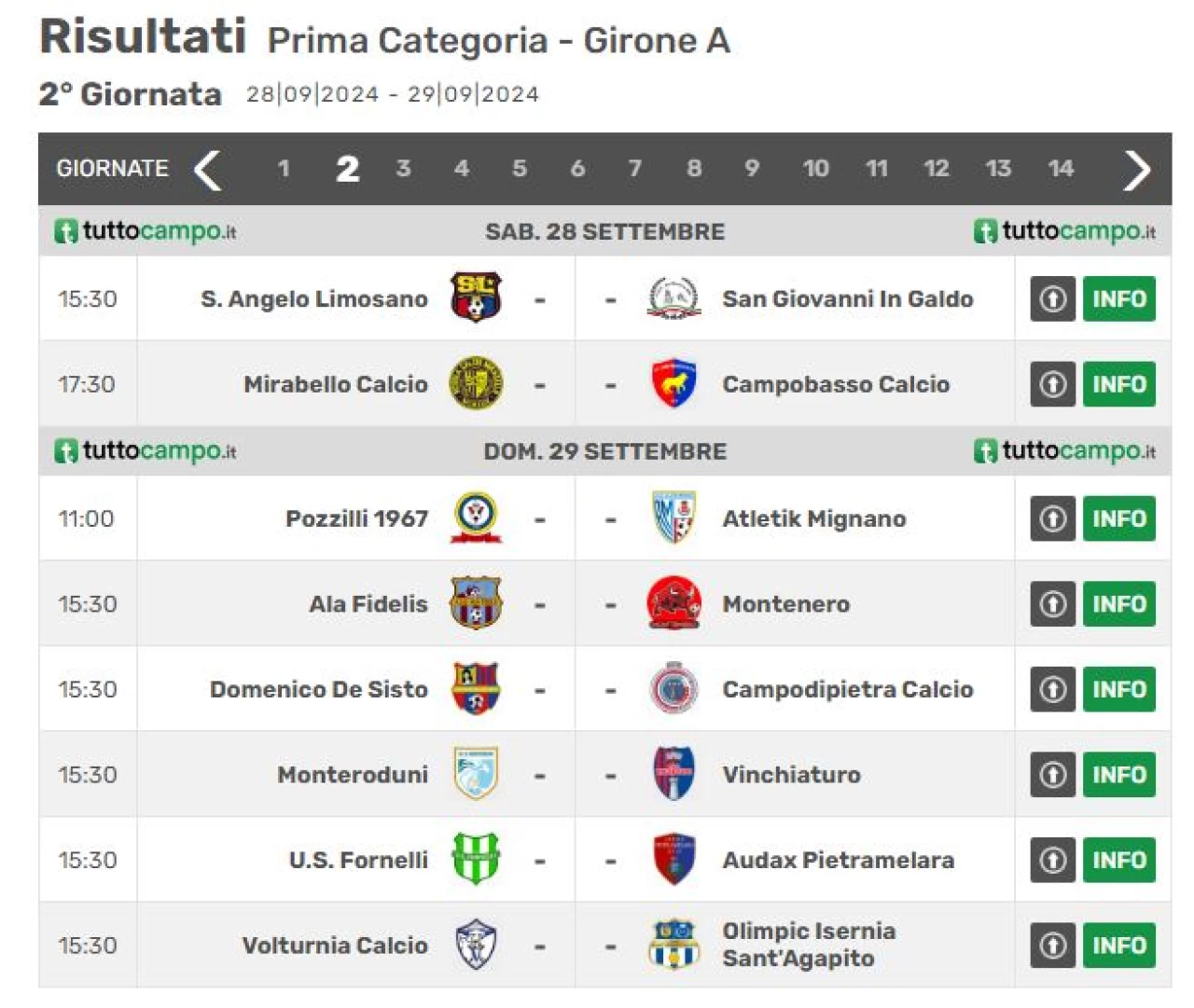1194x1008 pixels.
Task: Click the Pozzilli 1967 team crest
Action: [477, 518]
